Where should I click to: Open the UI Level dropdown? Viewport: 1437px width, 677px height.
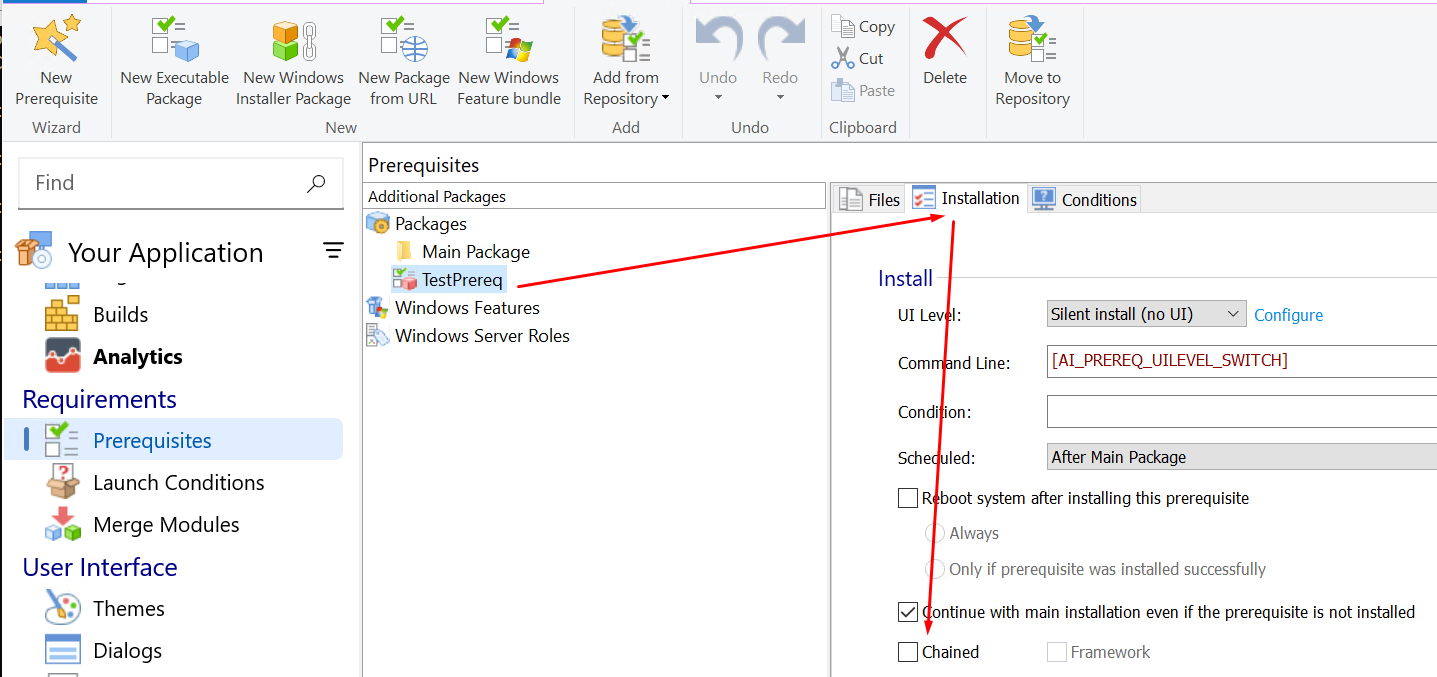coord(1146,314)
